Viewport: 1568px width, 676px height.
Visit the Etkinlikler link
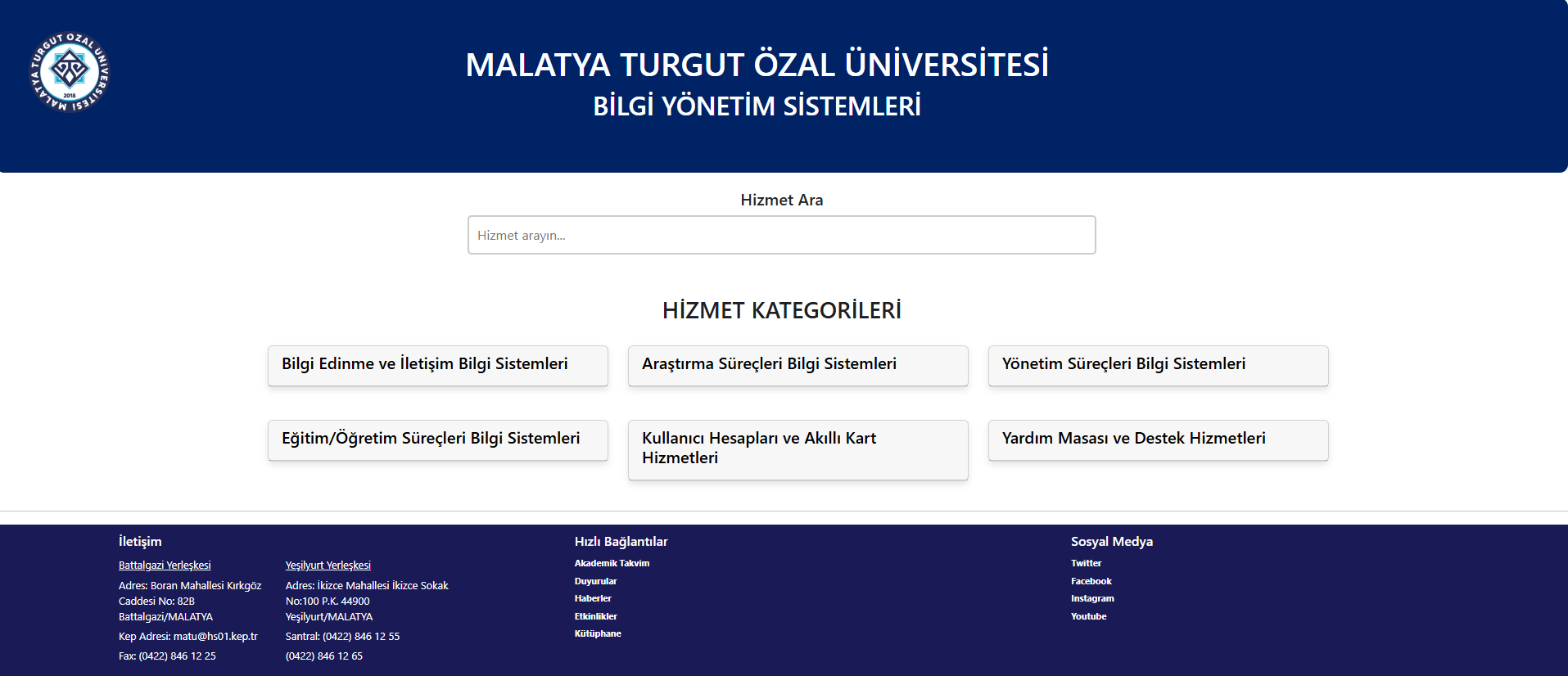point(596,616)
